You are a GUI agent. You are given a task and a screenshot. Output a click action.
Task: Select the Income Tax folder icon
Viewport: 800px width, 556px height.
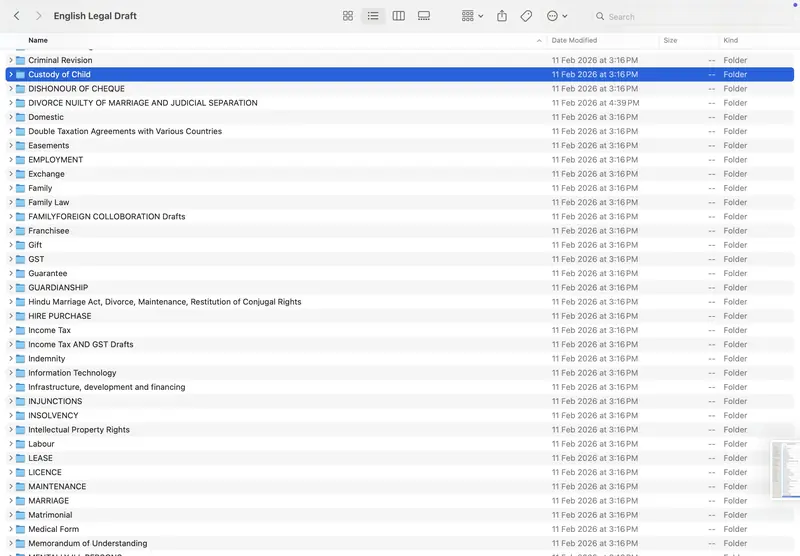pyautogui.click(x=20, y=331)
